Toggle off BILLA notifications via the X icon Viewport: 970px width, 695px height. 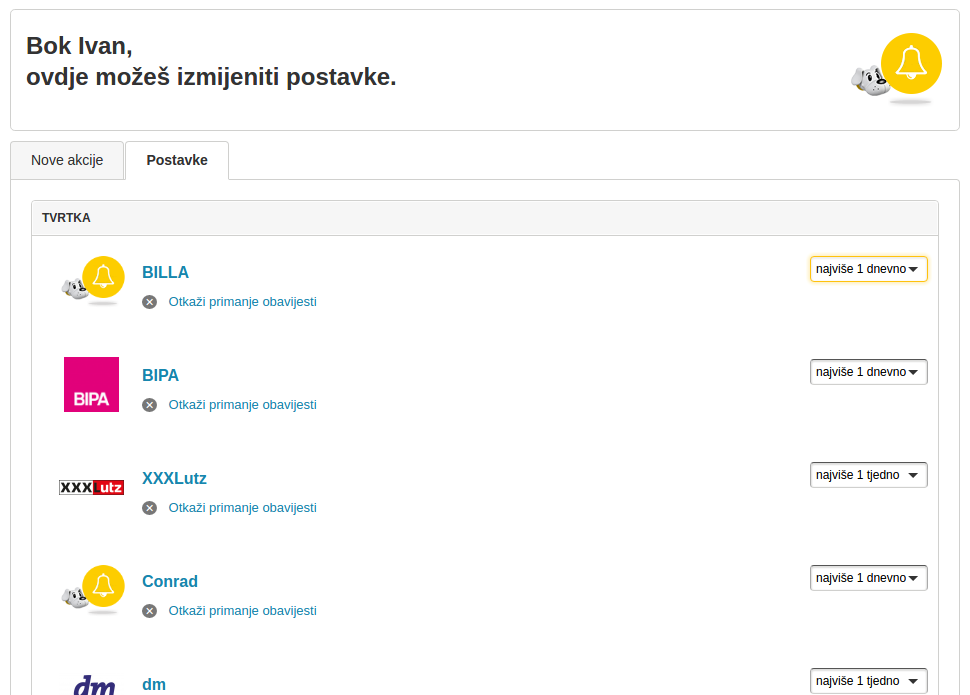pyautogui.click(x=149, y=301)
